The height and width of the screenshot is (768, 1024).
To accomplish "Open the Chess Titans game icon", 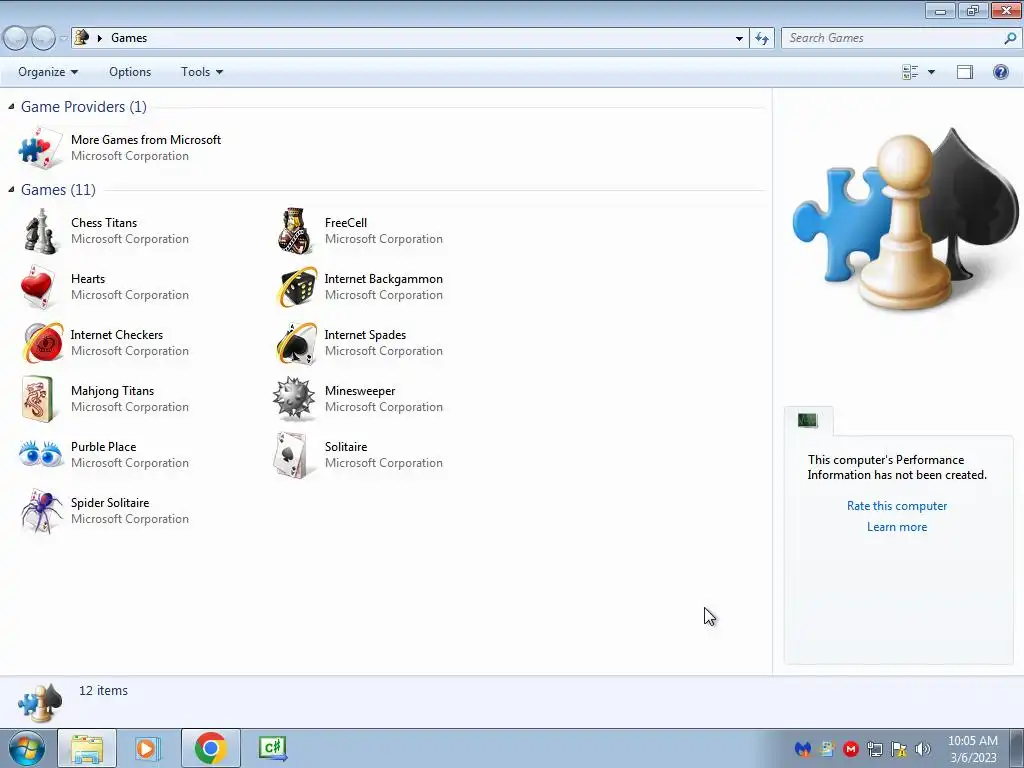I will tap(40, 231).
